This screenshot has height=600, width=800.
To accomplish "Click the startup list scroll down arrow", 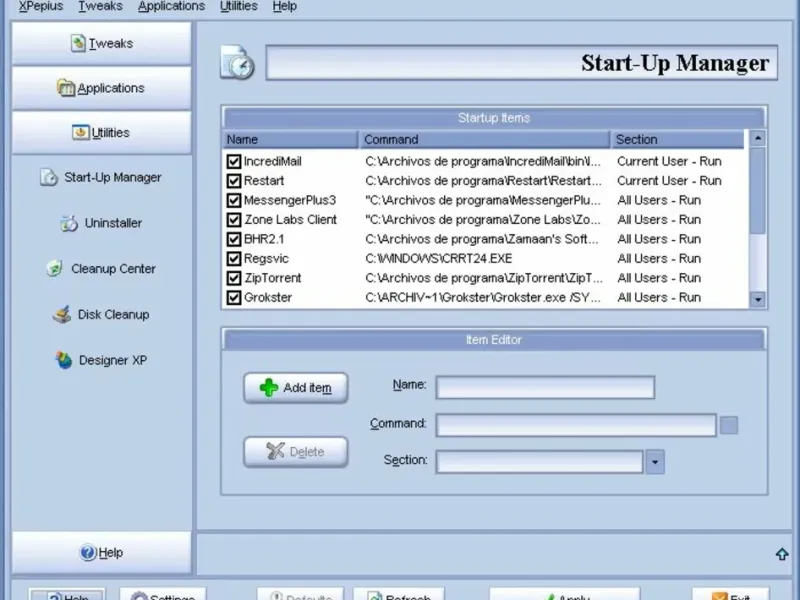I will 758,299.
